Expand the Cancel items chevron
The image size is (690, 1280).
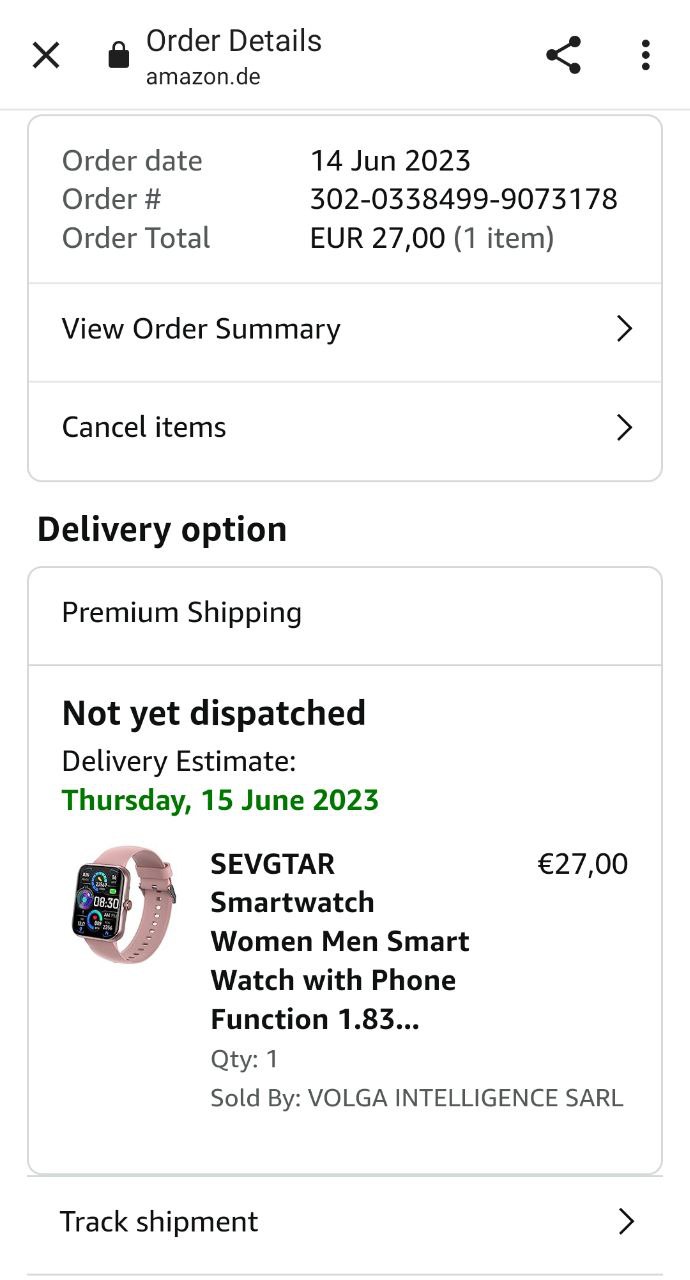(x=625, y=428)
